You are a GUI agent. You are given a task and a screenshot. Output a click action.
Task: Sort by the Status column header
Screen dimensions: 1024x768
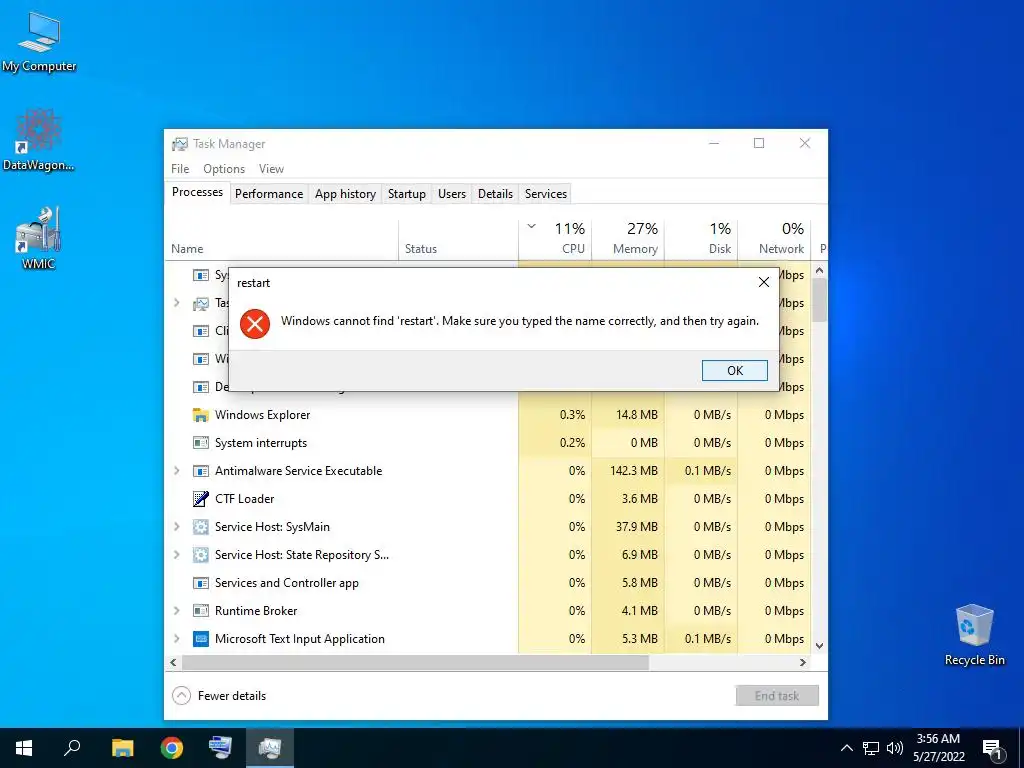click(x=458, y=239)
